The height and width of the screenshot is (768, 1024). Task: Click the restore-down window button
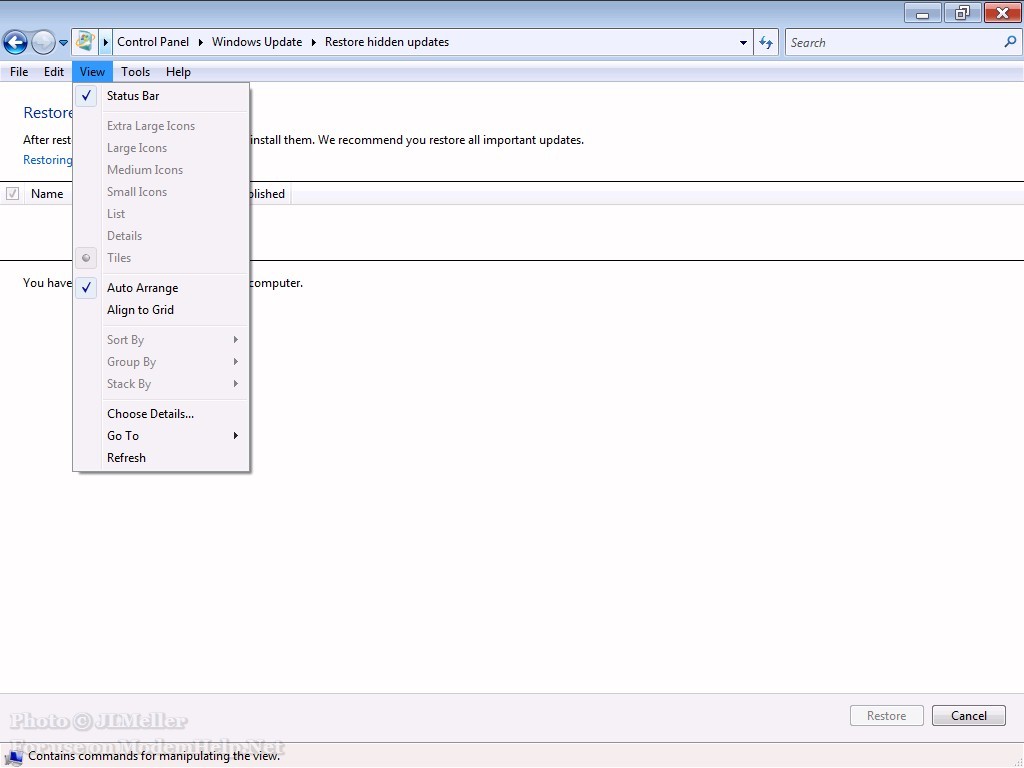[x=962, y=13]
